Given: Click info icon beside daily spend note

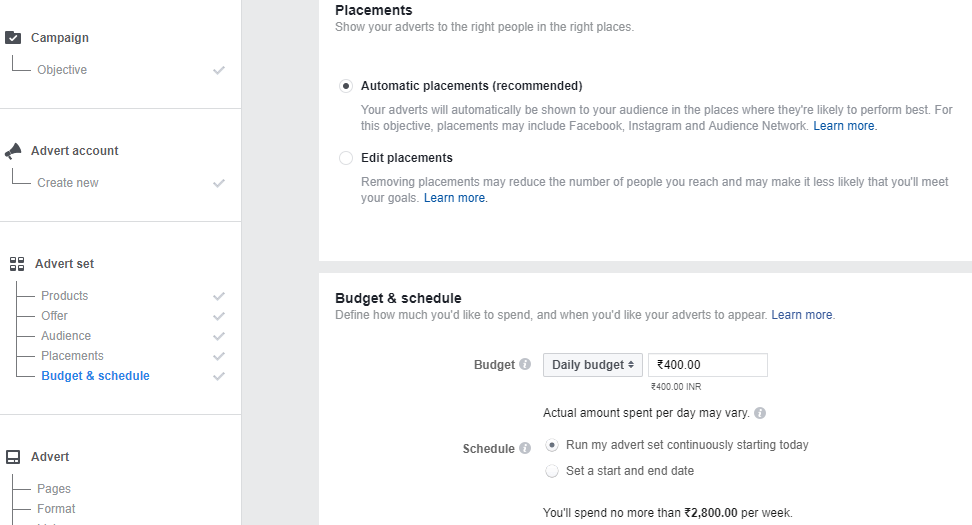Looking at the screenshot, I should [x=760, y=413].
